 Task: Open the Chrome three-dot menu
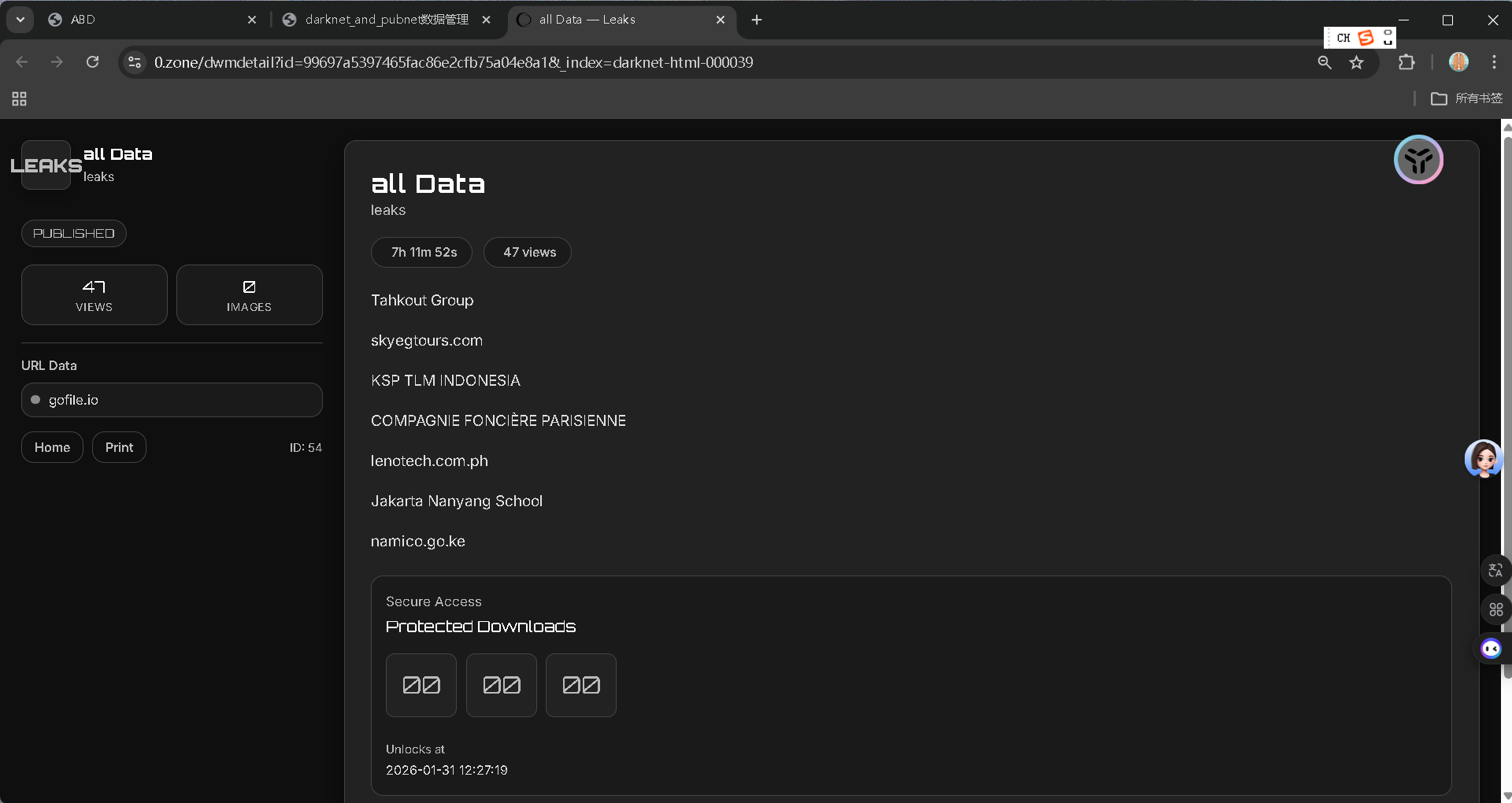tap(1494, 62)
